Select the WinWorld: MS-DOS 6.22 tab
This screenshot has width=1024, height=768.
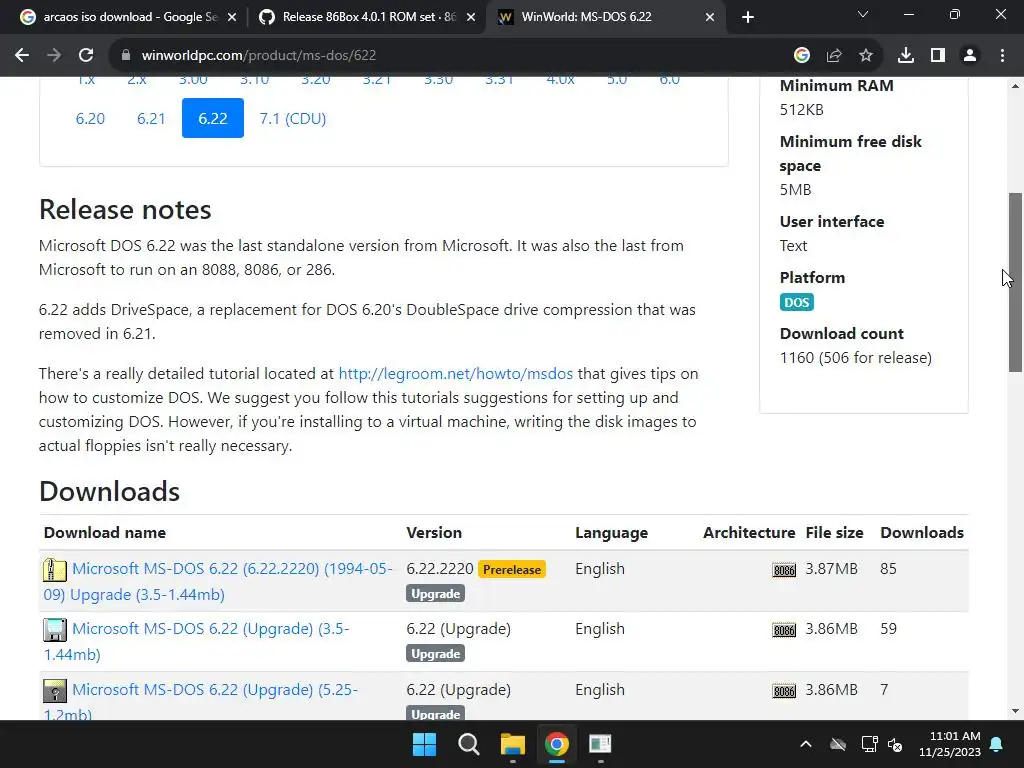click(604, 17)
